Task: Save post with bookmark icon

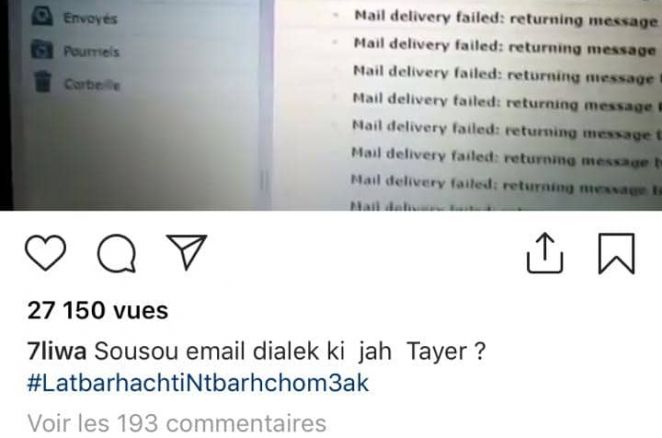Action: (616, 253)
